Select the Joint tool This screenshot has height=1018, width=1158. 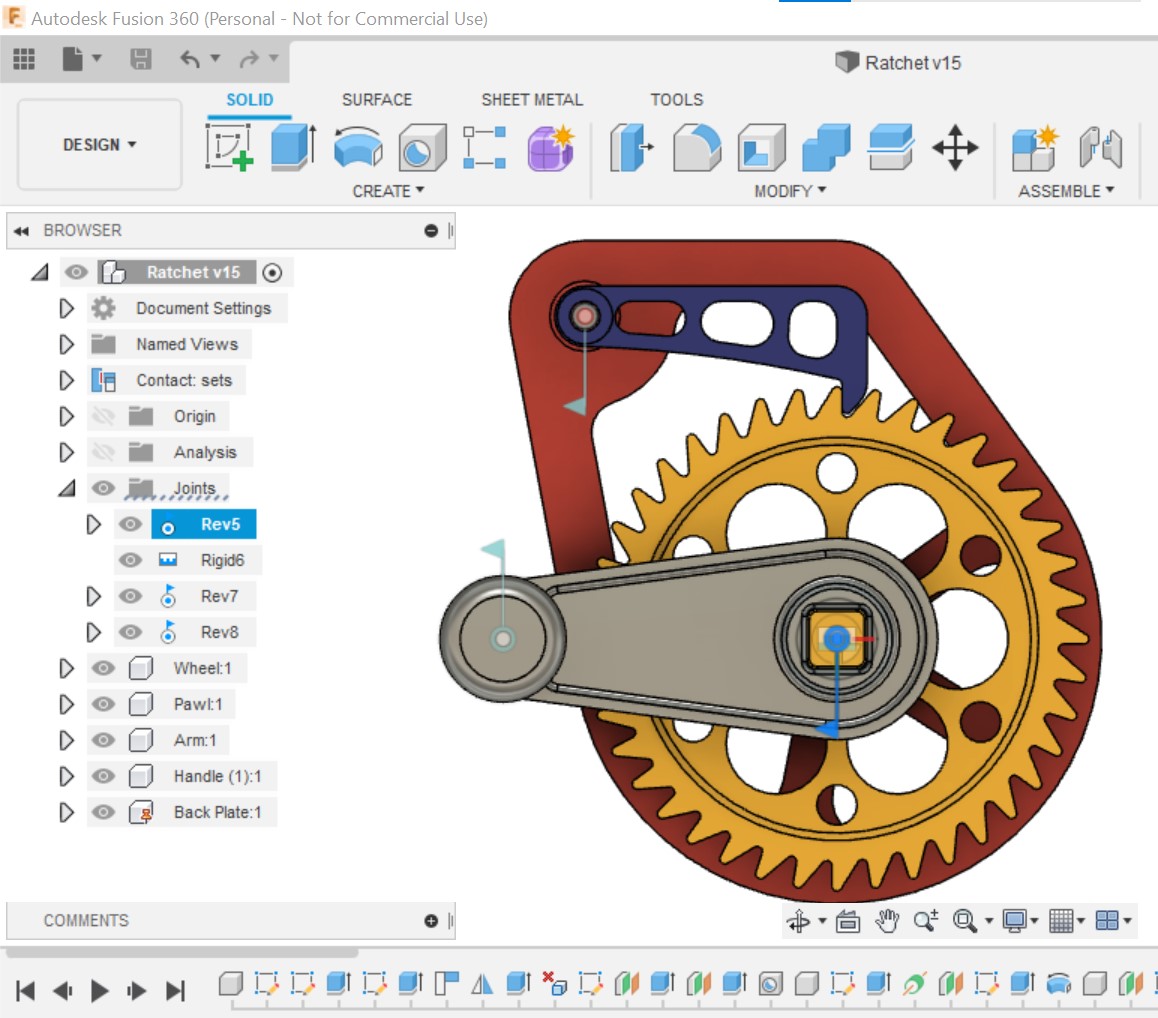click(1100, 148)
